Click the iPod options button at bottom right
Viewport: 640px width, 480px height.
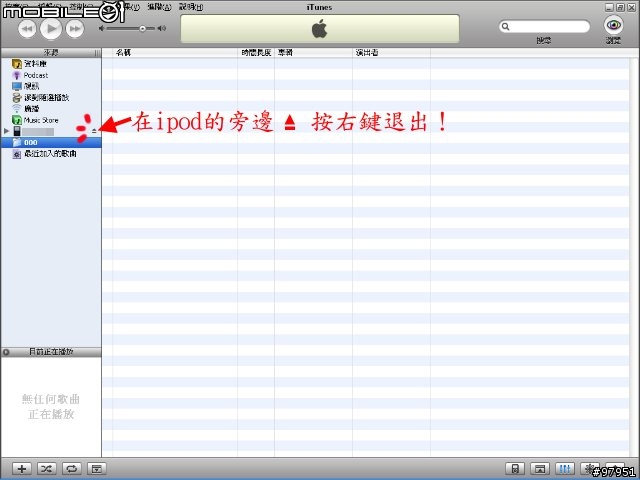pyautogui.click(x=515, y=469)
